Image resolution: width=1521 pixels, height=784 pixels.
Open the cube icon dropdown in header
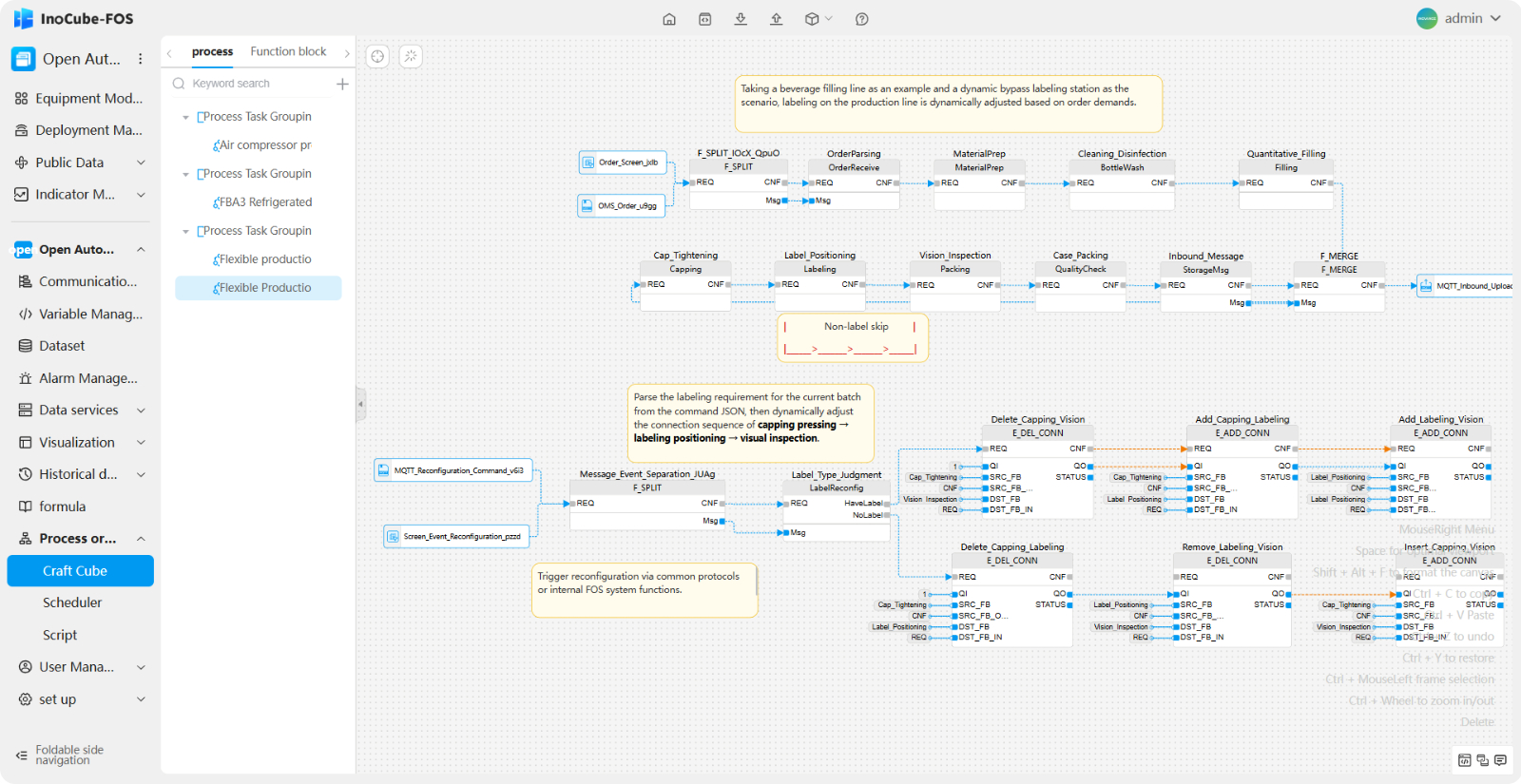(x=818, y=19)
